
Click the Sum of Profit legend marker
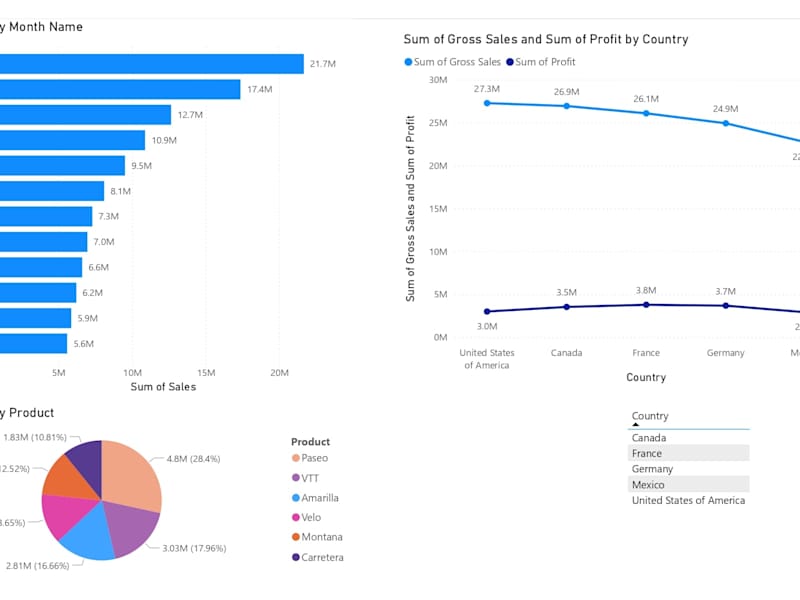[x=510, y=62]
